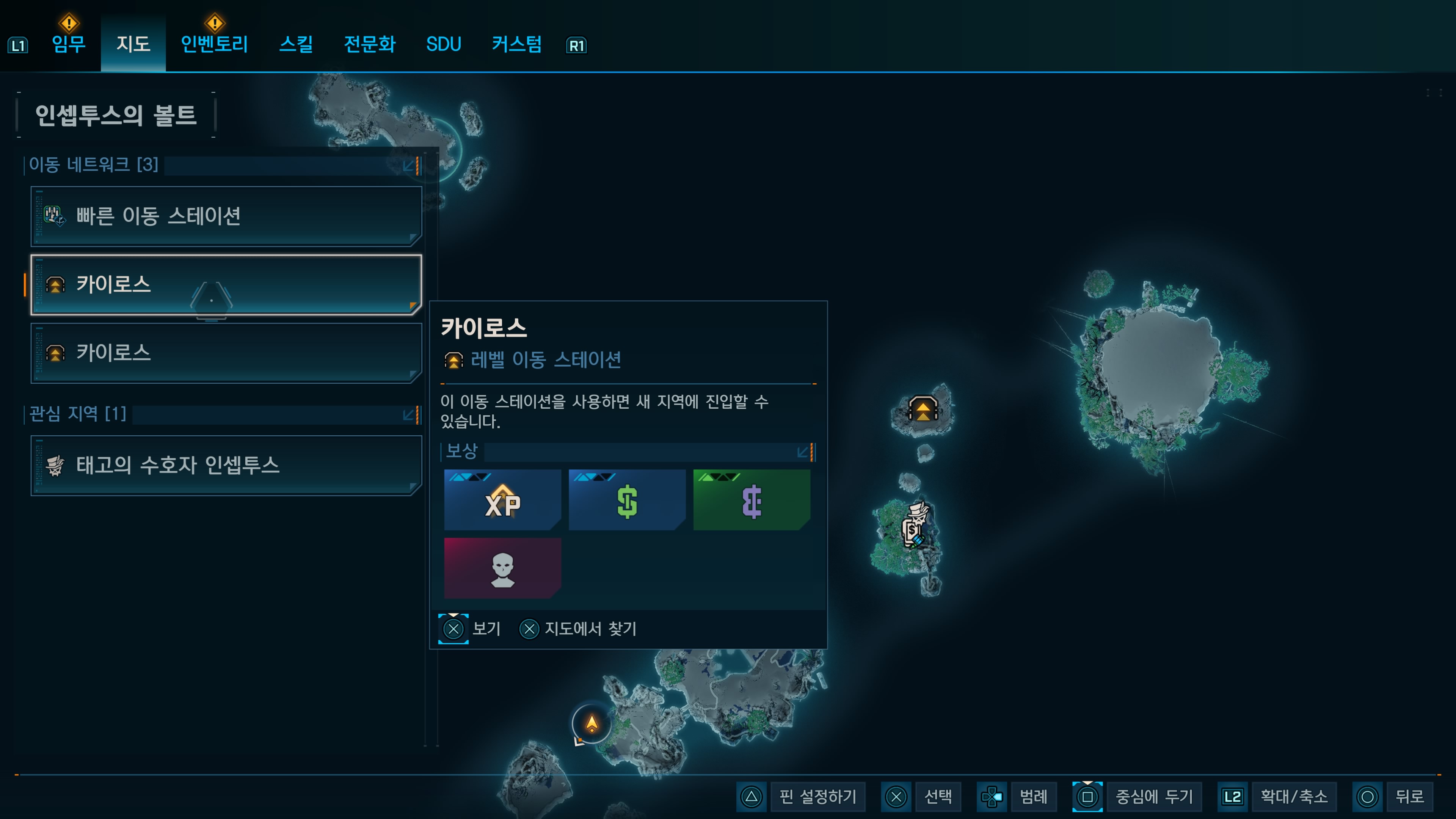Click the d-pad 범례 legend icon
The height and width of the screenshot is (819, 1456).
(x=992, y=797)
